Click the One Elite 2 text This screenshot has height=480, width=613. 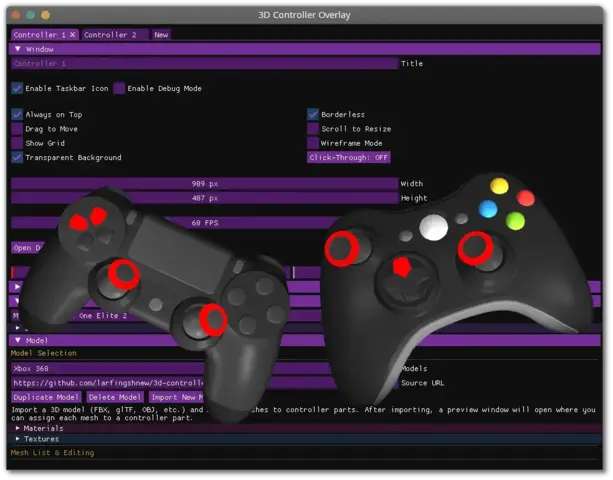click(x=103, y=316)
